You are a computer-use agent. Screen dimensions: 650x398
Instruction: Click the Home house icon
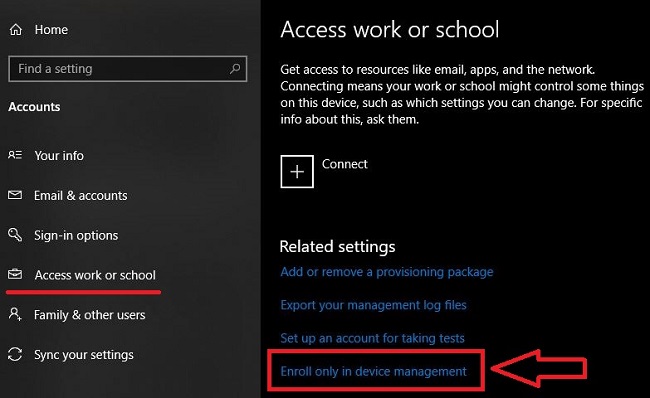[16, 30]
